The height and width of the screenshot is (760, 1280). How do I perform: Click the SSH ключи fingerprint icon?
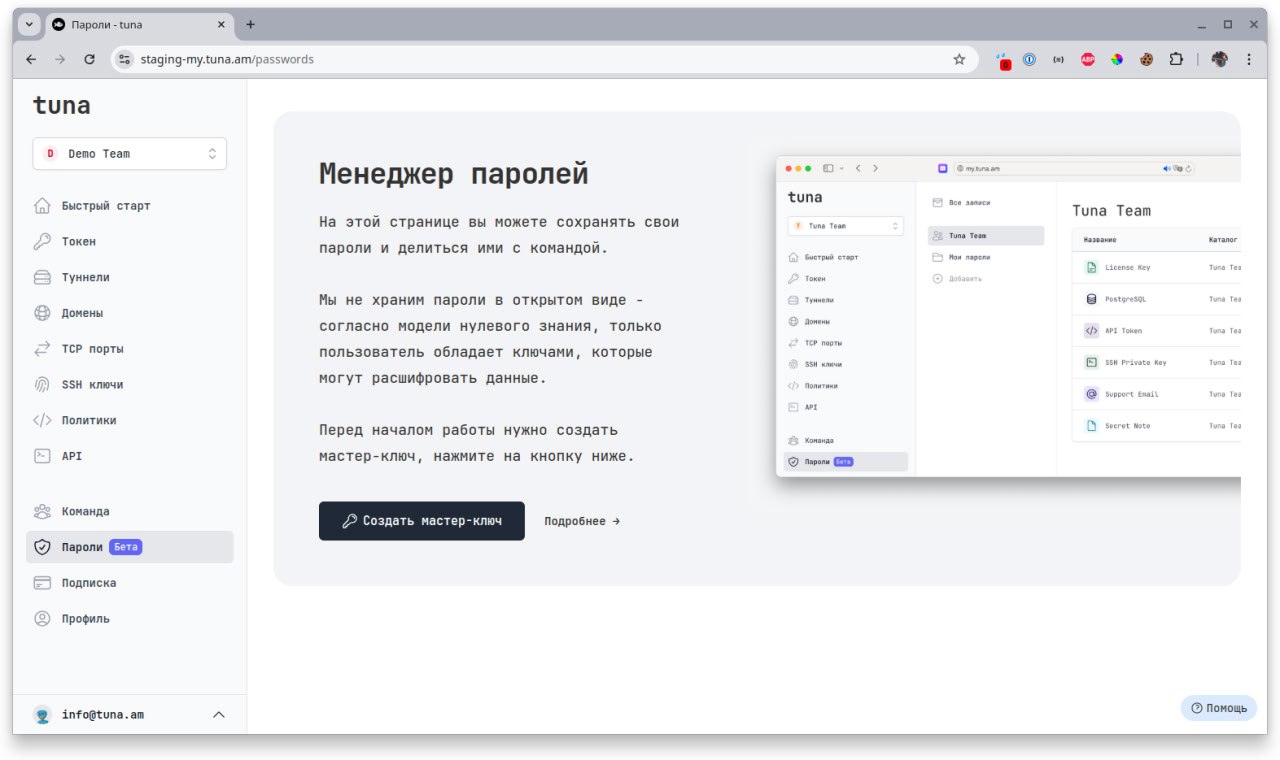point(42,385)
